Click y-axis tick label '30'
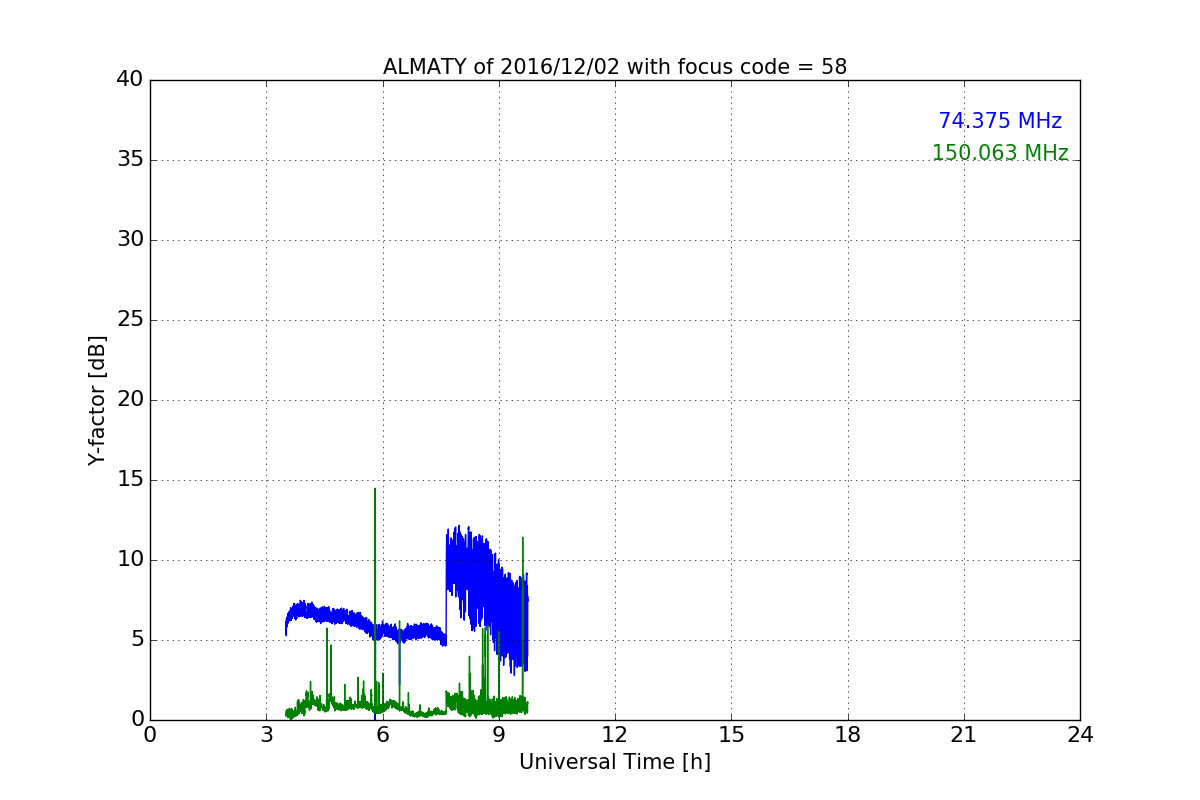 click(129, 240)
